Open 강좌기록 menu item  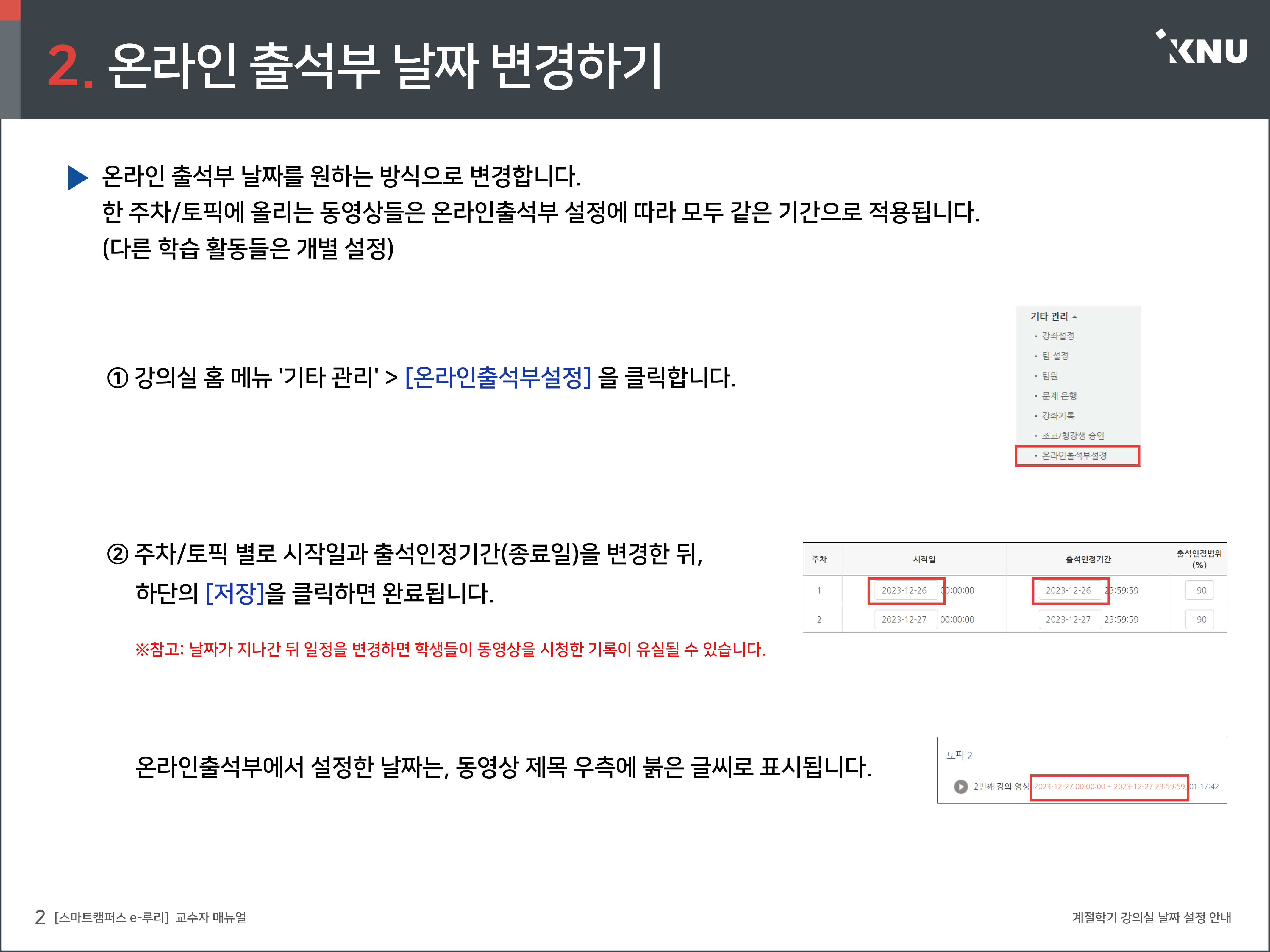(x=1057, y=416)
